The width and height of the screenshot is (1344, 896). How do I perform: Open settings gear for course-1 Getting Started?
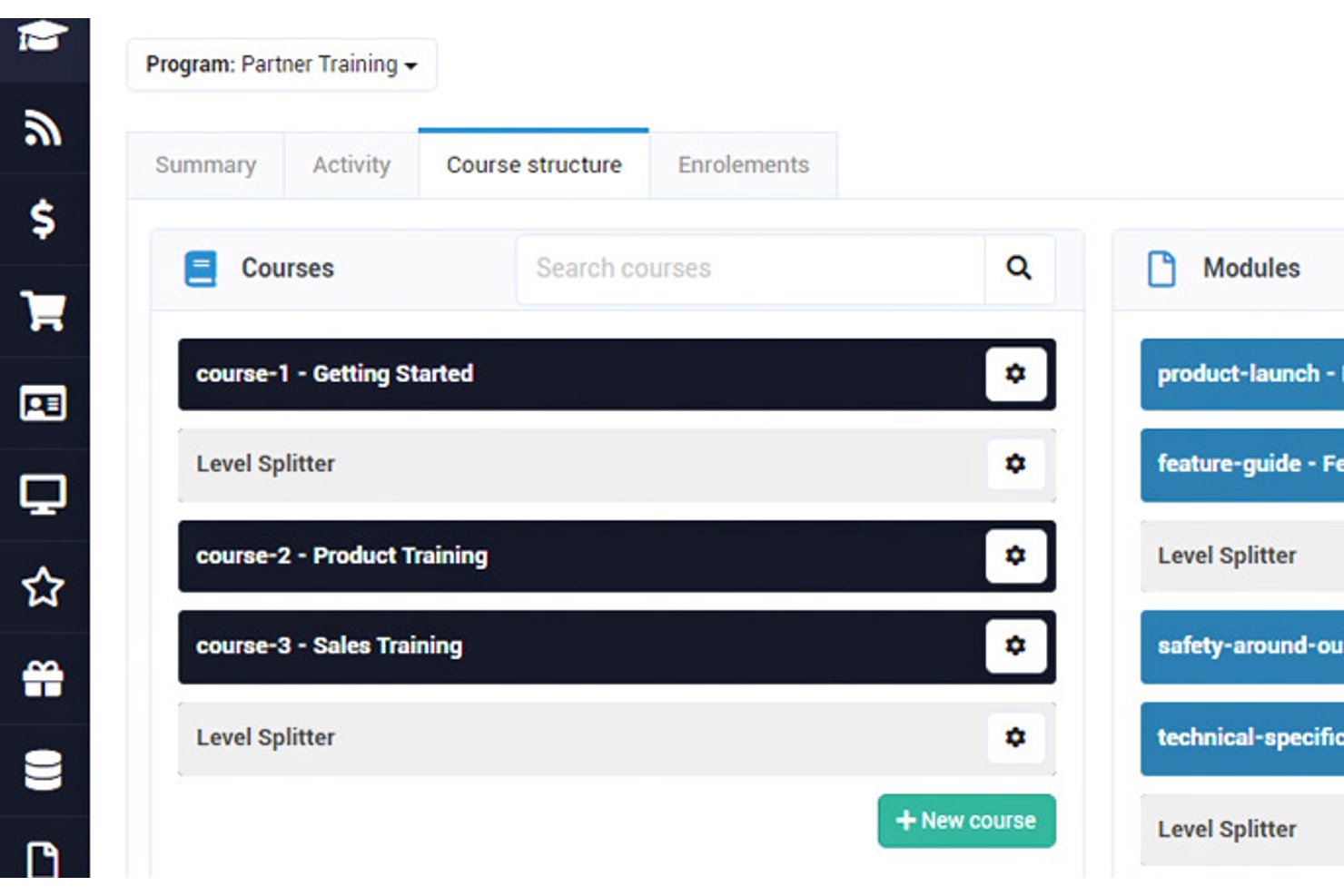coord(1015,374)
